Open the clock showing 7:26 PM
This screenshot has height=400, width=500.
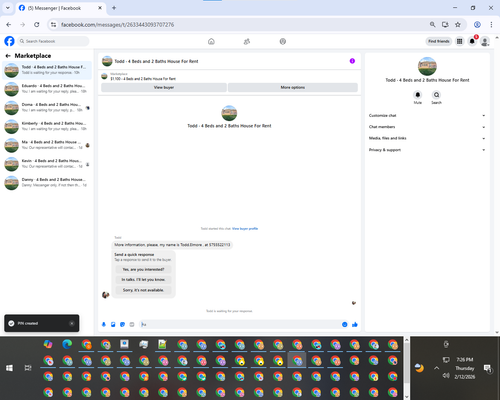click(x=465, y=368)
